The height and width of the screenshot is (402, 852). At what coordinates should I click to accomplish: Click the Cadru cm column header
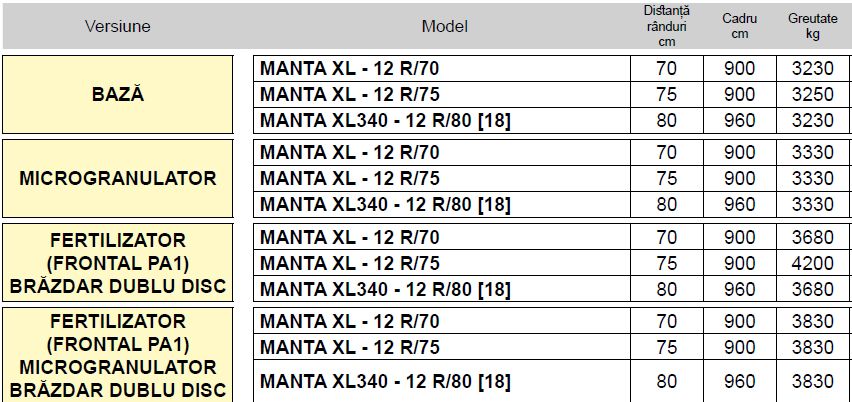(740, 26)
